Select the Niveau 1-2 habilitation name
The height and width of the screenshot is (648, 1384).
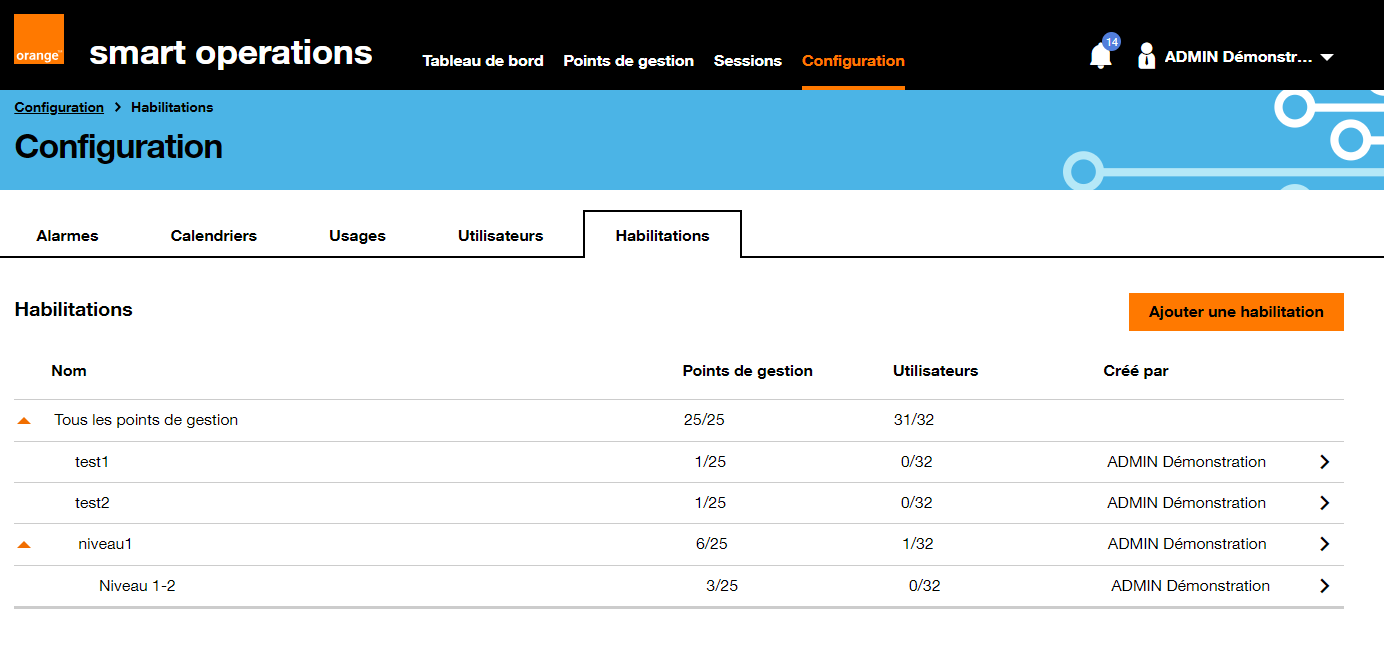[137, 586]
